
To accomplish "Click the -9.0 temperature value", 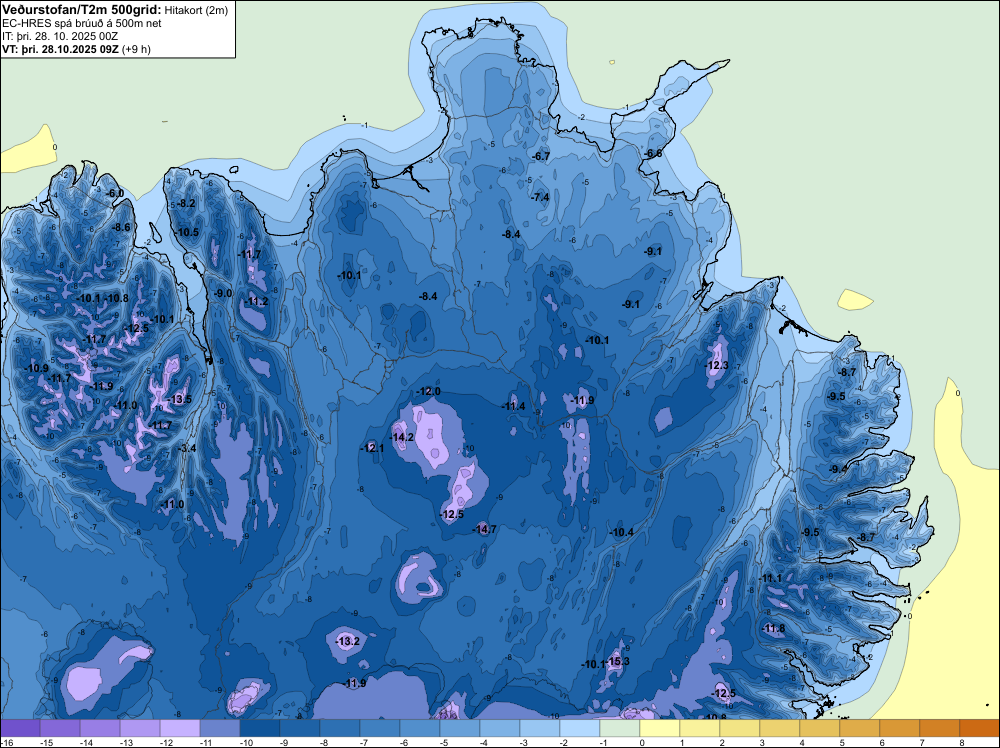I will (223, 293).
